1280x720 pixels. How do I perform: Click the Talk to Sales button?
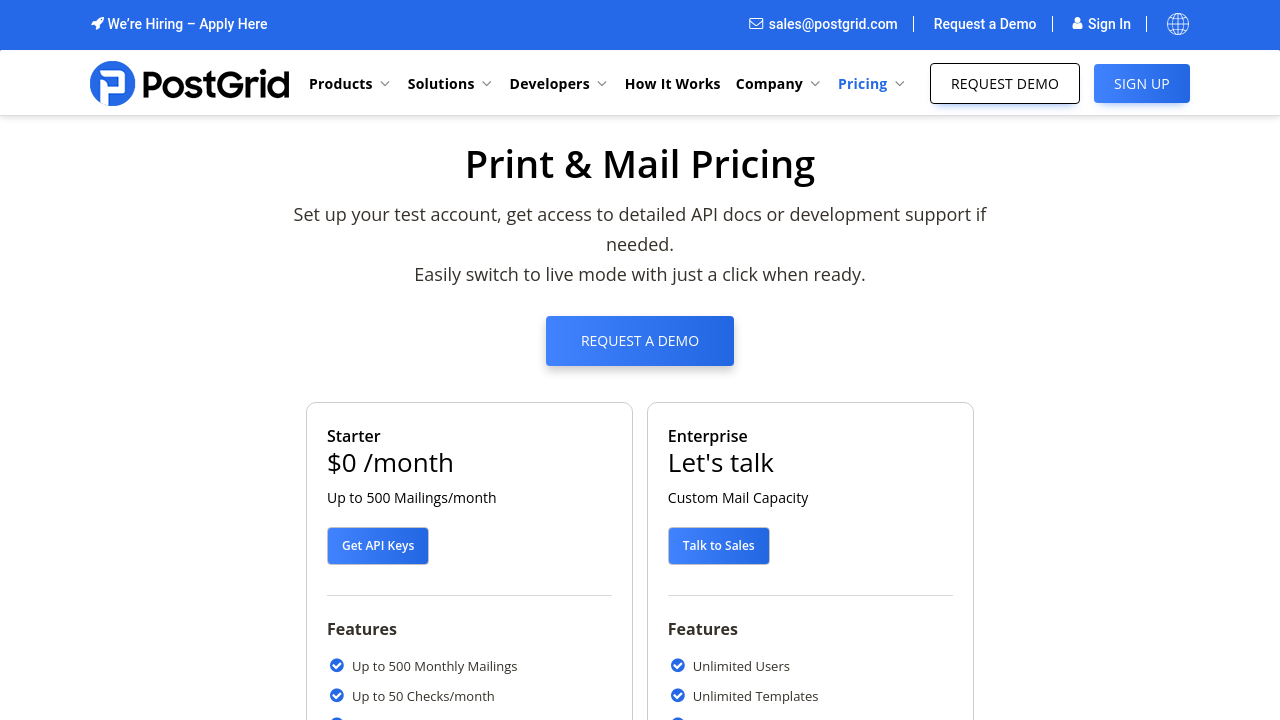point(718,546)
